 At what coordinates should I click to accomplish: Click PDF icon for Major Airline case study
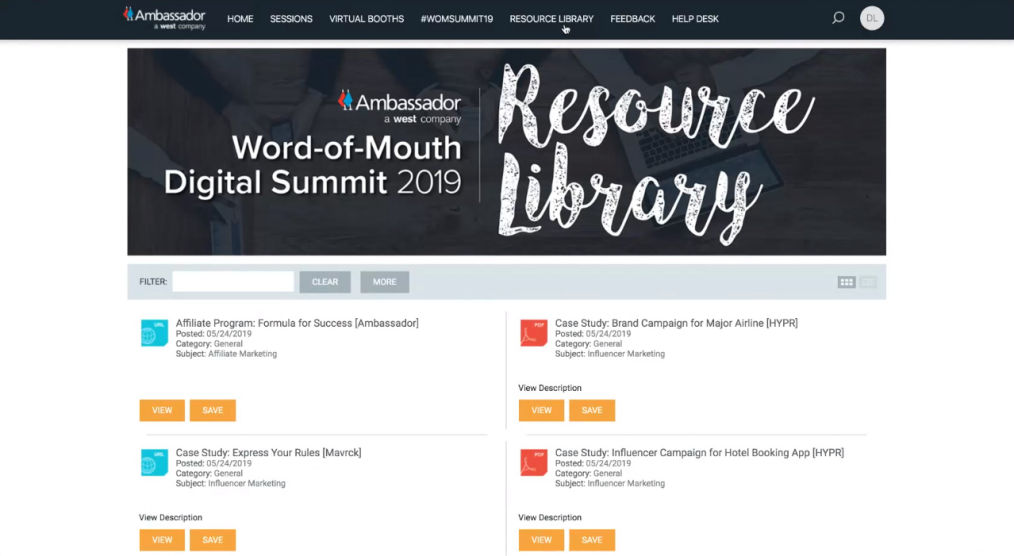click(x=534, y=333)
